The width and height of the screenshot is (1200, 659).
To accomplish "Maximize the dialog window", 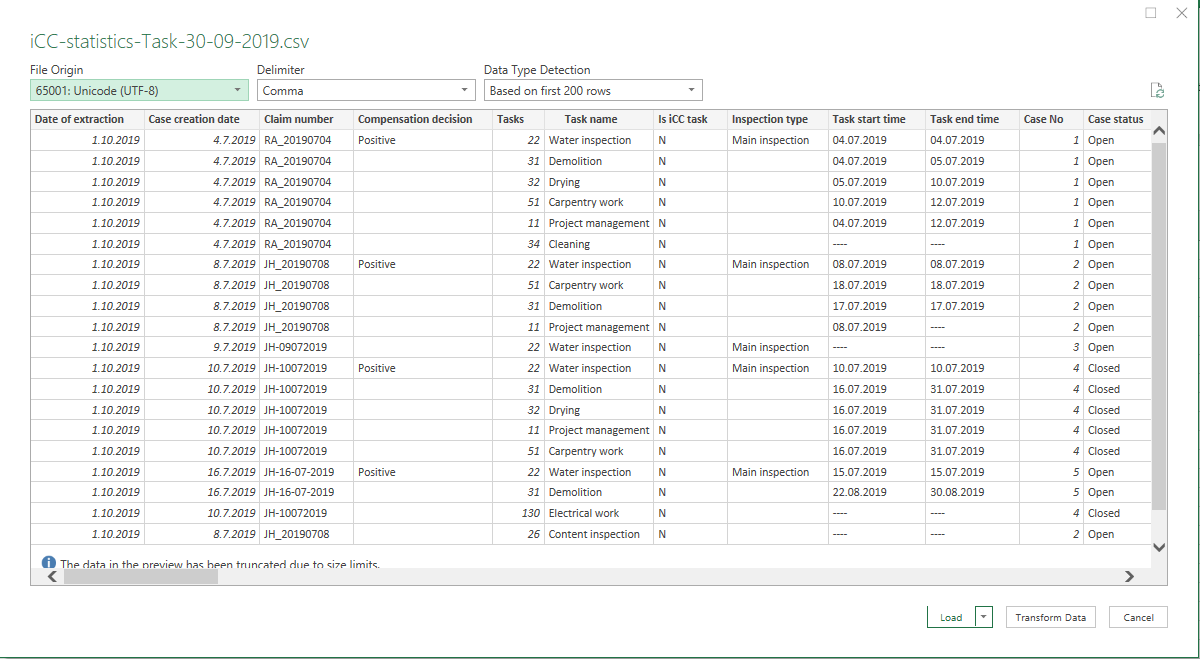I will [1151, 13].
